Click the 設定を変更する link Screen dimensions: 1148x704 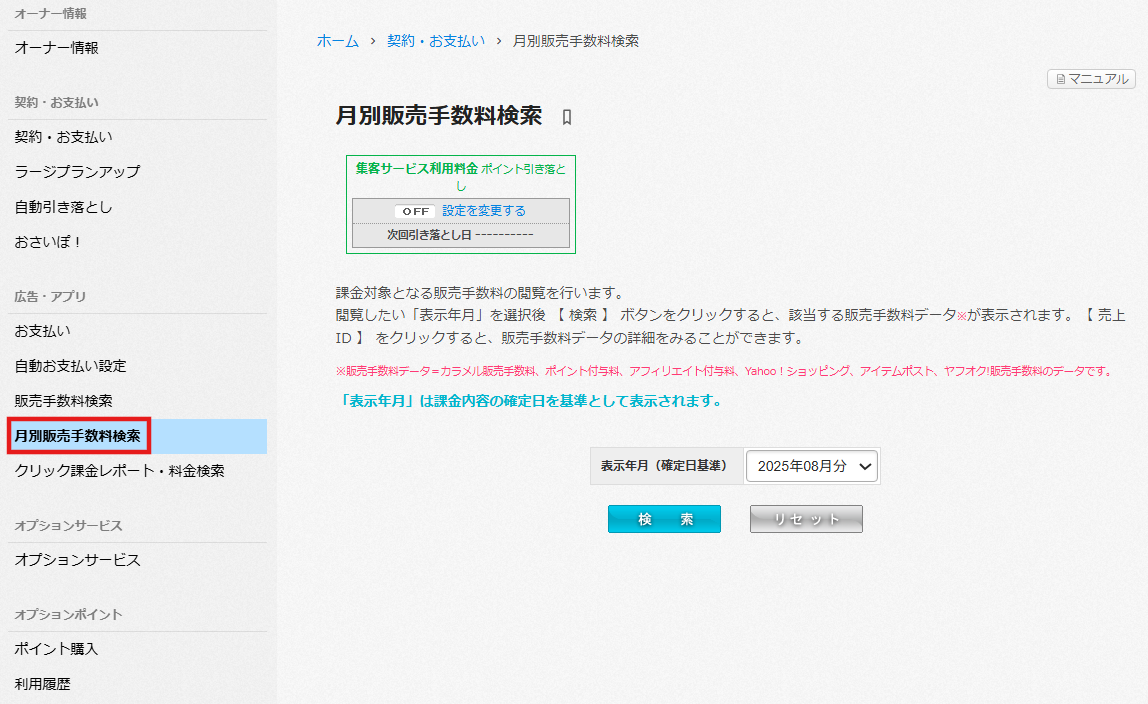click(484, 211)
